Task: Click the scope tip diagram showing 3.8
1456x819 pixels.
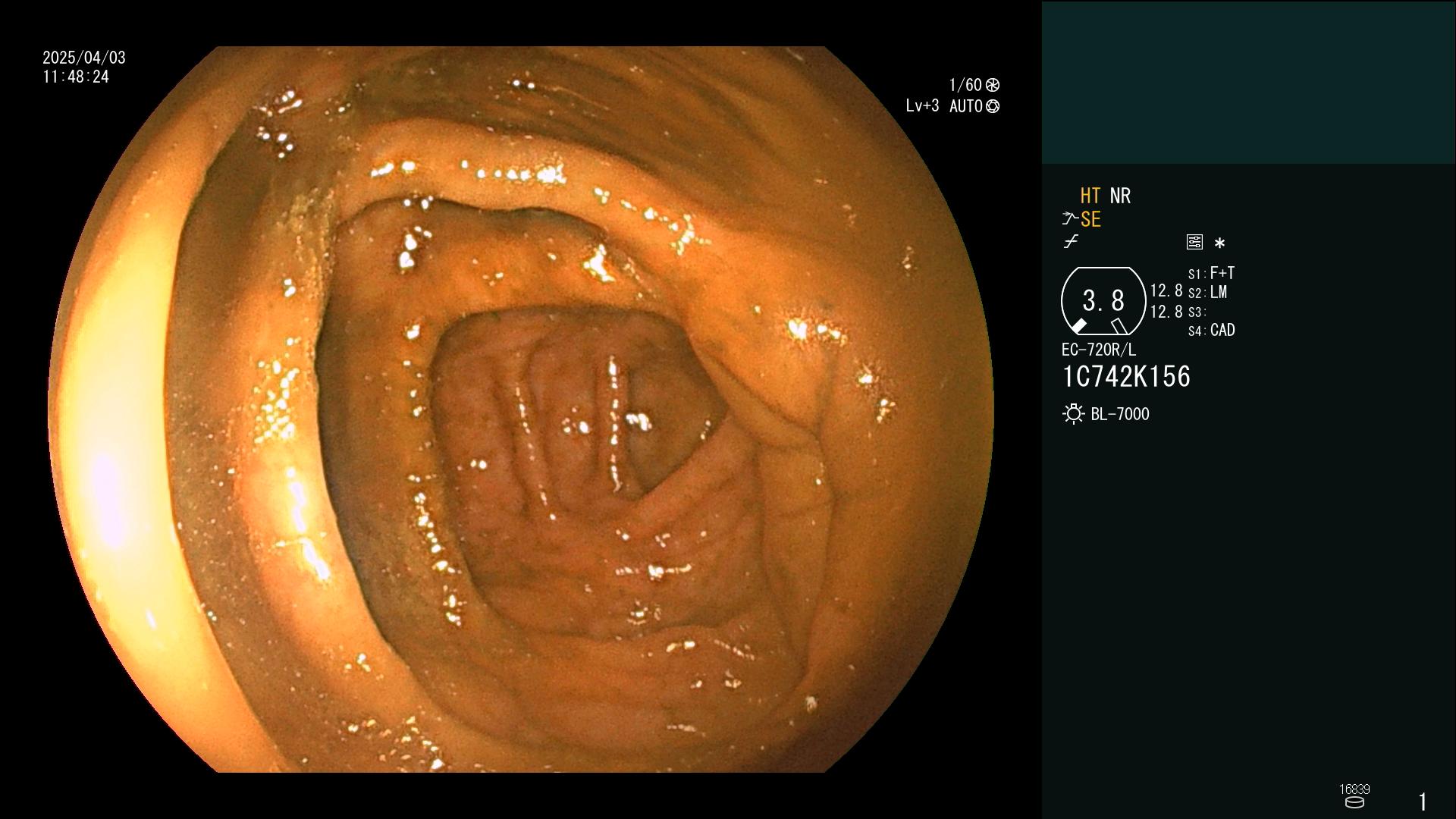Action: [1103, 301]
